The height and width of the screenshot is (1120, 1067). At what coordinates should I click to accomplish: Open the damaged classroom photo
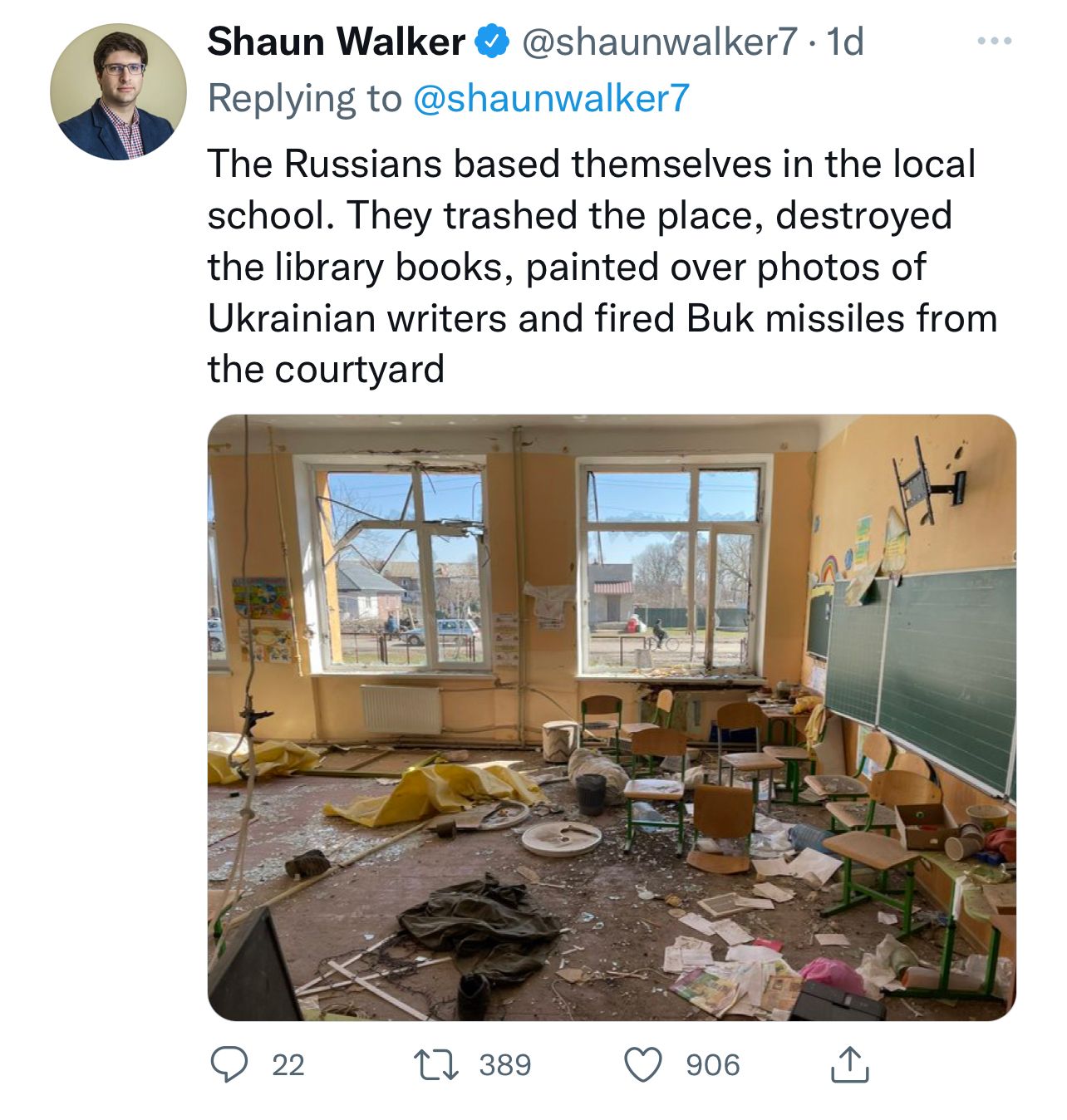(612, 717)
